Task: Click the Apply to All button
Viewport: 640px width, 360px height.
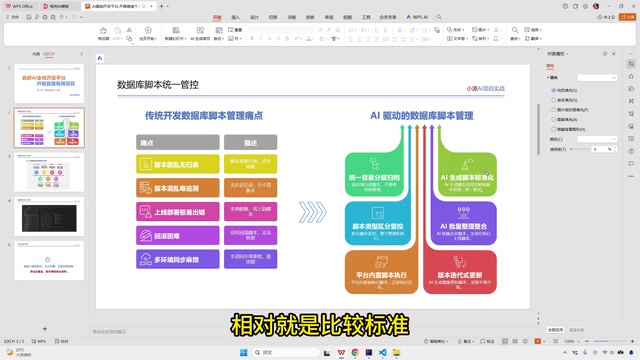Action: point(556,330)
